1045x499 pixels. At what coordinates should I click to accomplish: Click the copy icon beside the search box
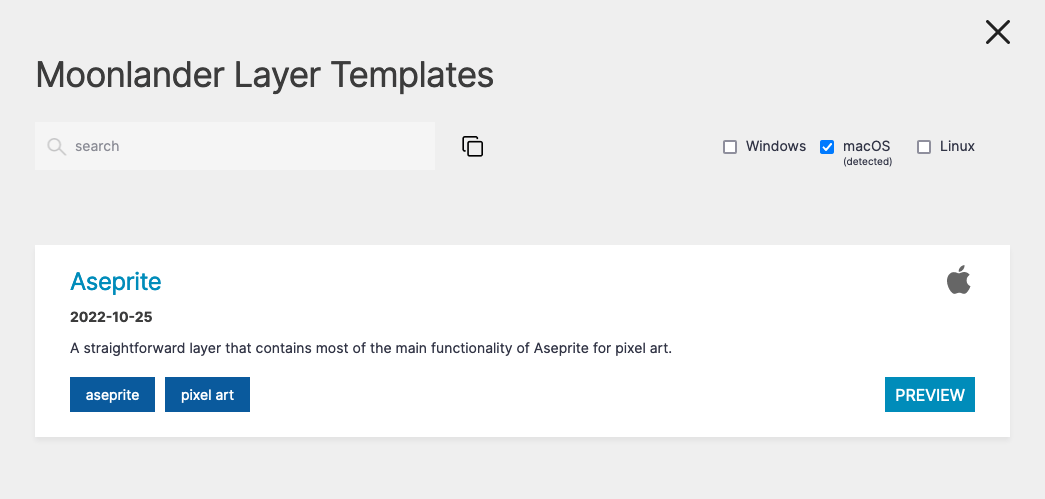click(473, 146)
